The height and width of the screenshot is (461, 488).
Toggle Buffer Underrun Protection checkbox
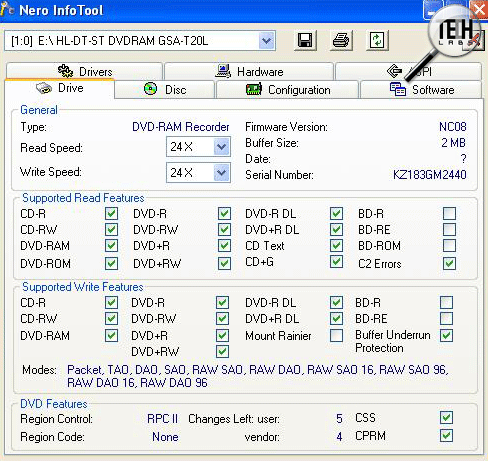coord(446,336)
